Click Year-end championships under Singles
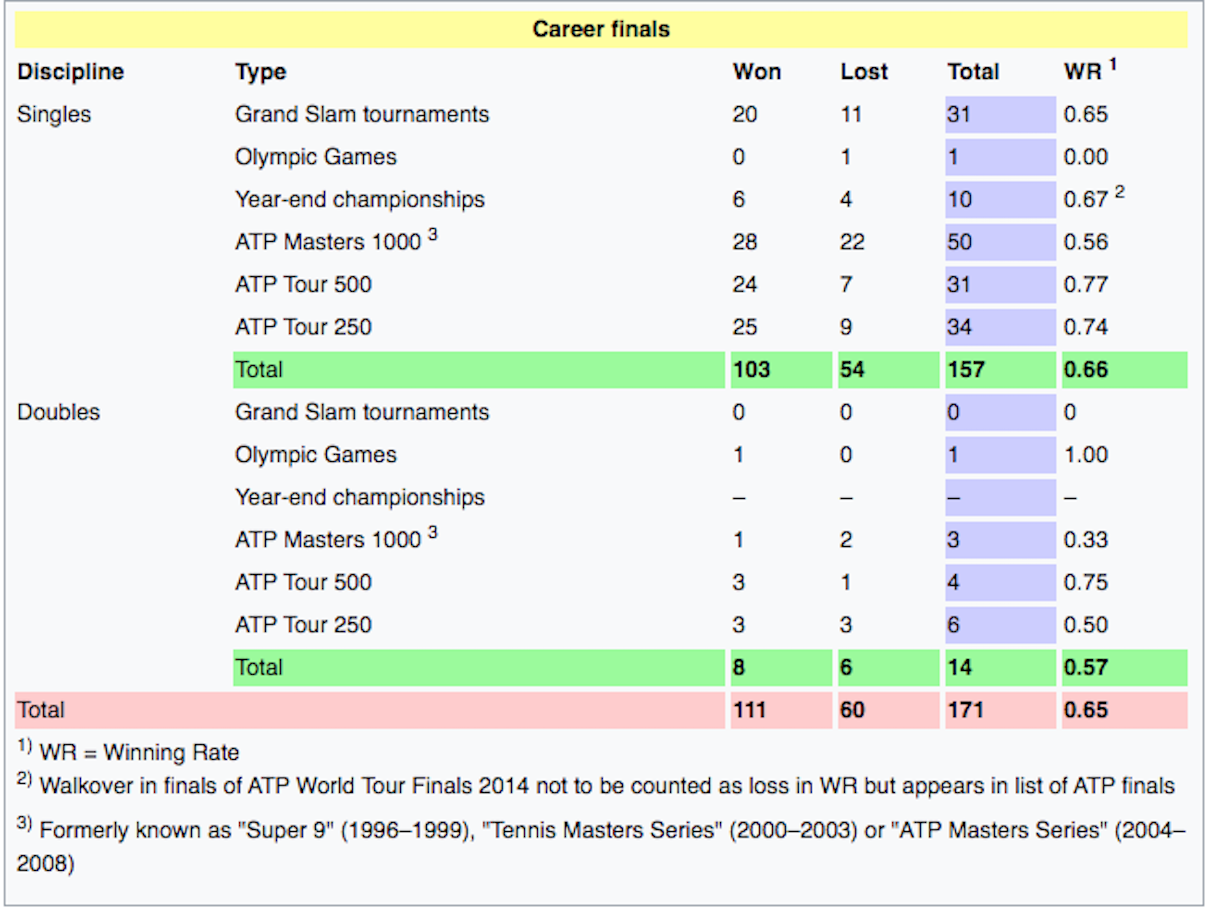 tap(360, 199)
